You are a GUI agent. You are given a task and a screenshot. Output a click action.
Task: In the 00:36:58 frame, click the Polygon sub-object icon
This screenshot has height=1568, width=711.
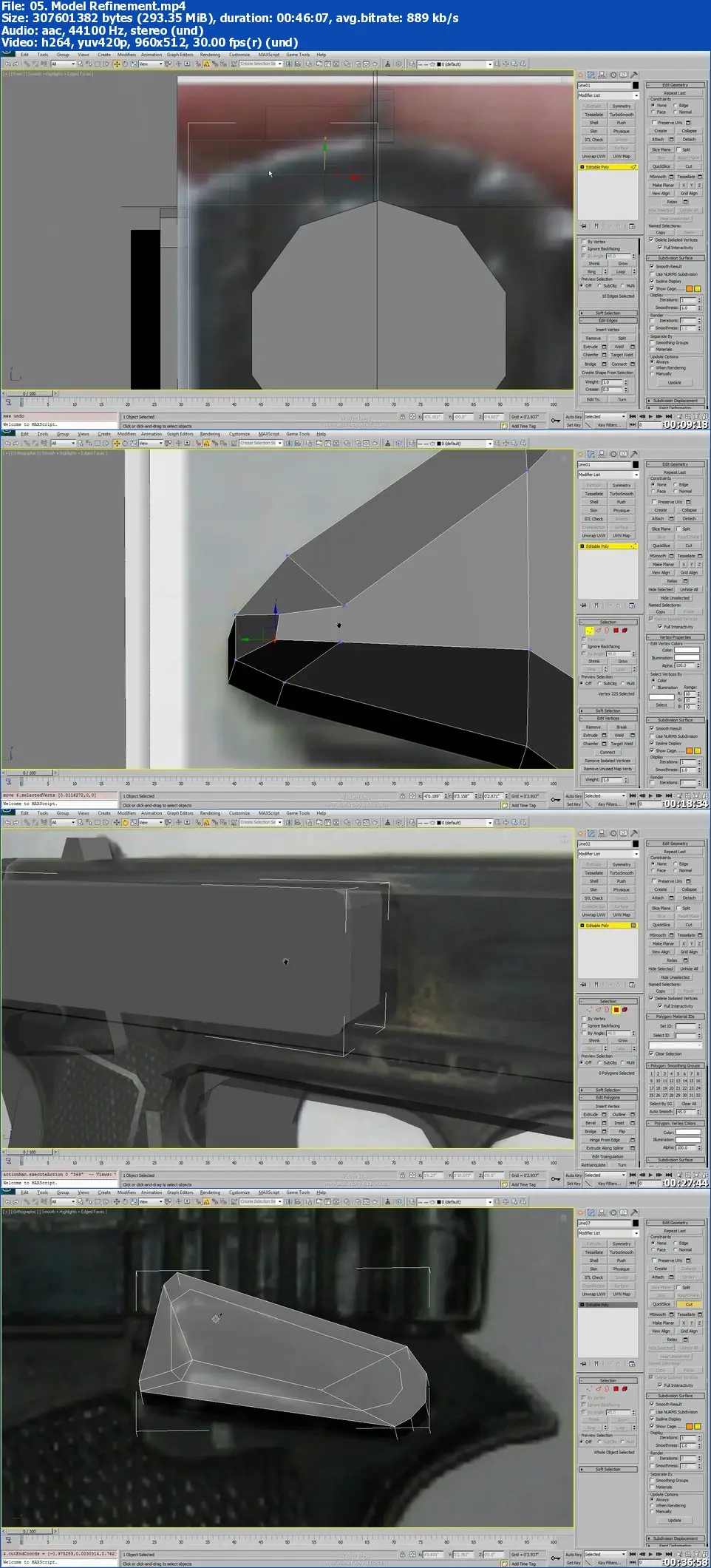pyautogui.click(x=616, y=1389)
